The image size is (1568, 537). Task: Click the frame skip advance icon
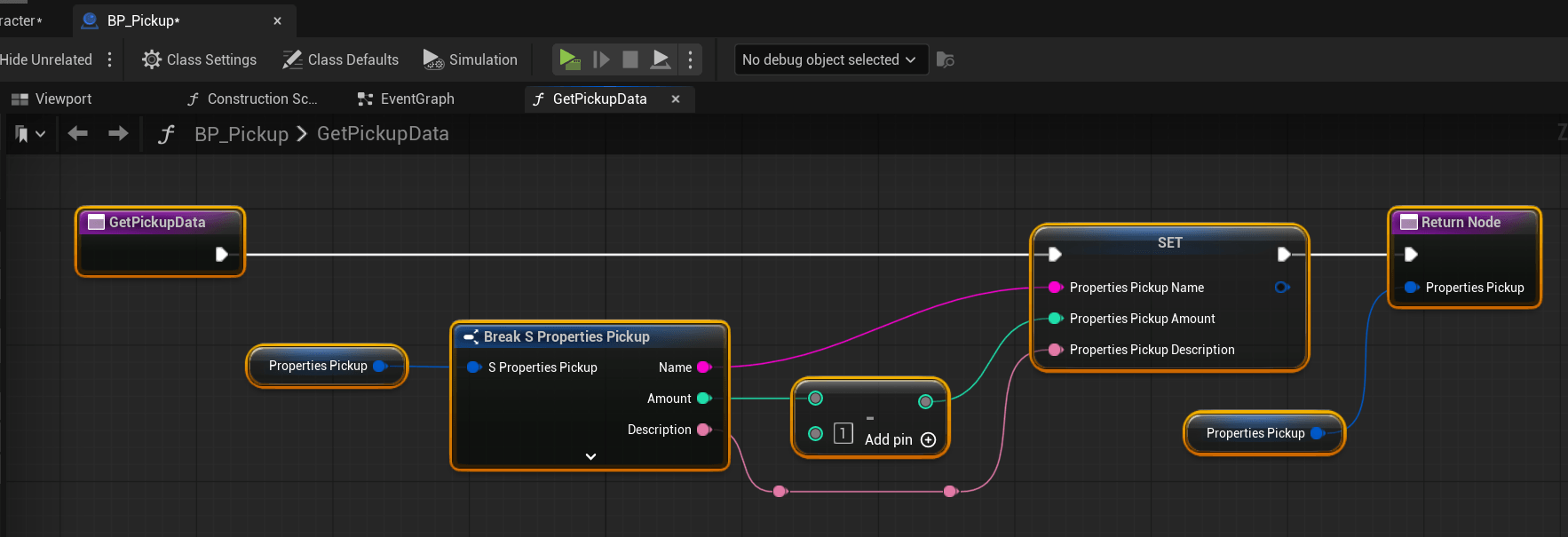[x=601, y=59]
